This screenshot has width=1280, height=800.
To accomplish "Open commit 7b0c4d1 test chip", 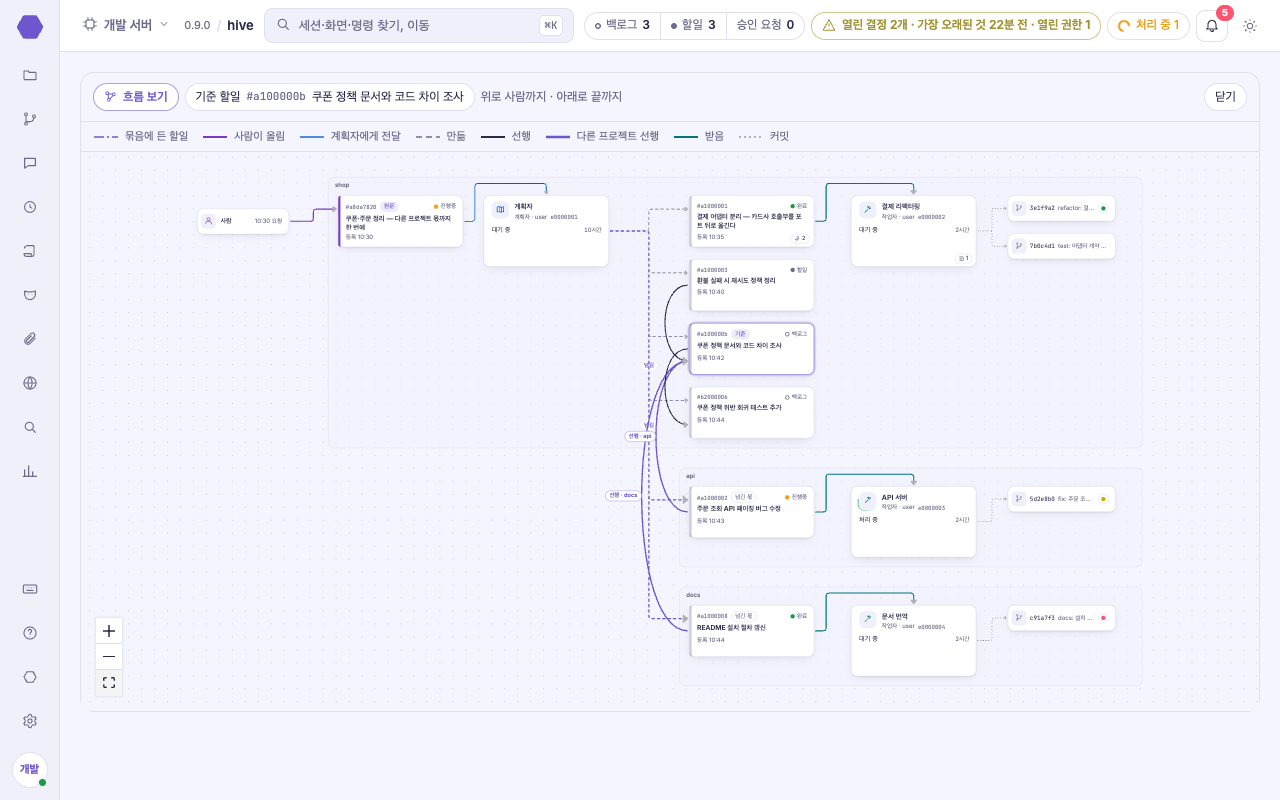I will (1061, 246).
